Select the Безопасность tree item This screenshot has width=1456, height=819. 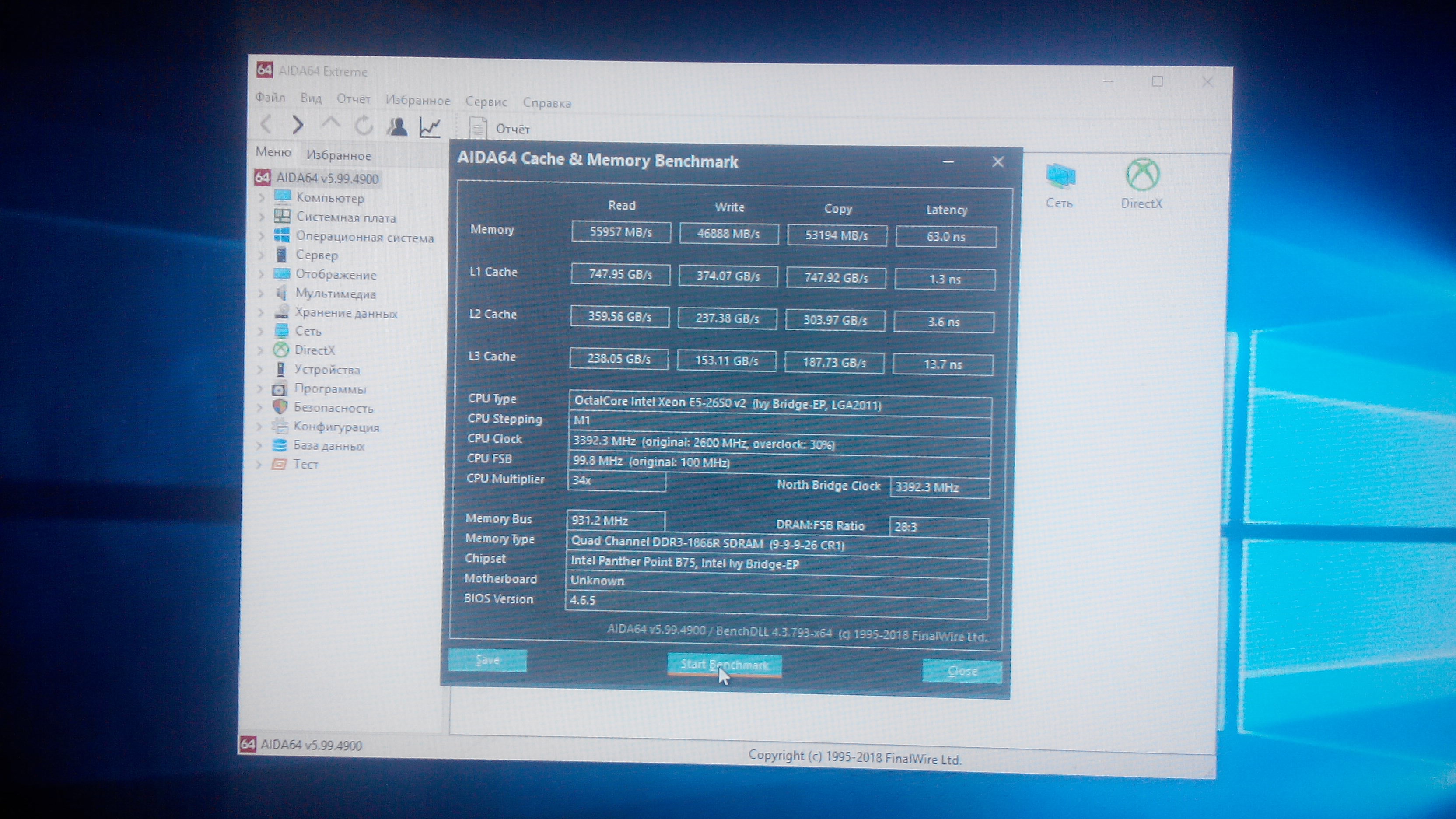pyautogui.click(x=333, y=408)
